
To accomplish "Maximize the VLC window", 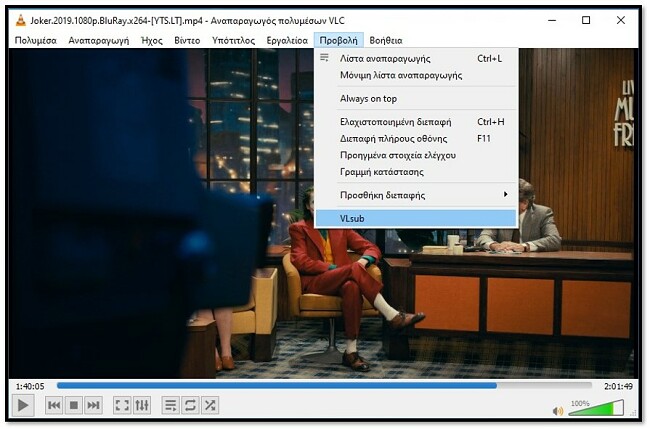I will 586,20.
